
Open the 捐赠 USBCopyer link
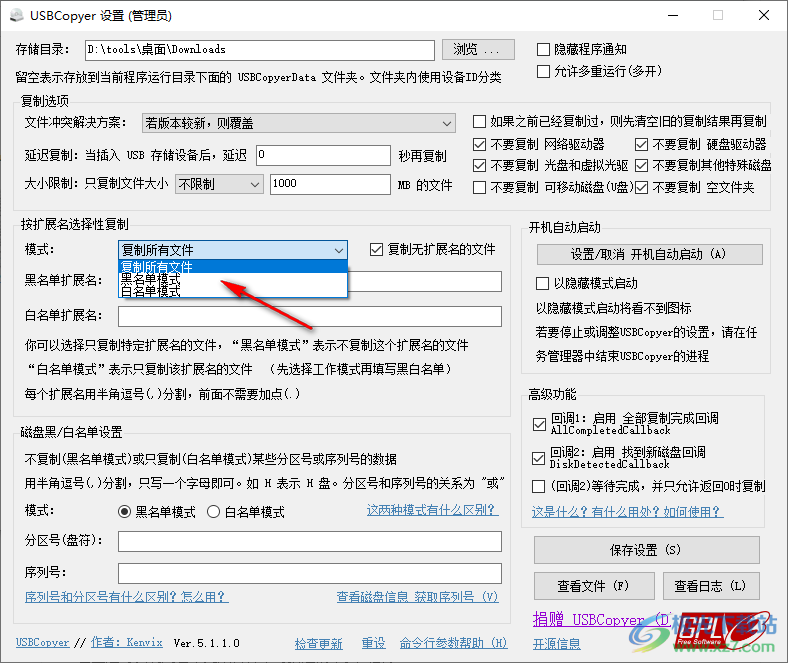tap(601, 620)
